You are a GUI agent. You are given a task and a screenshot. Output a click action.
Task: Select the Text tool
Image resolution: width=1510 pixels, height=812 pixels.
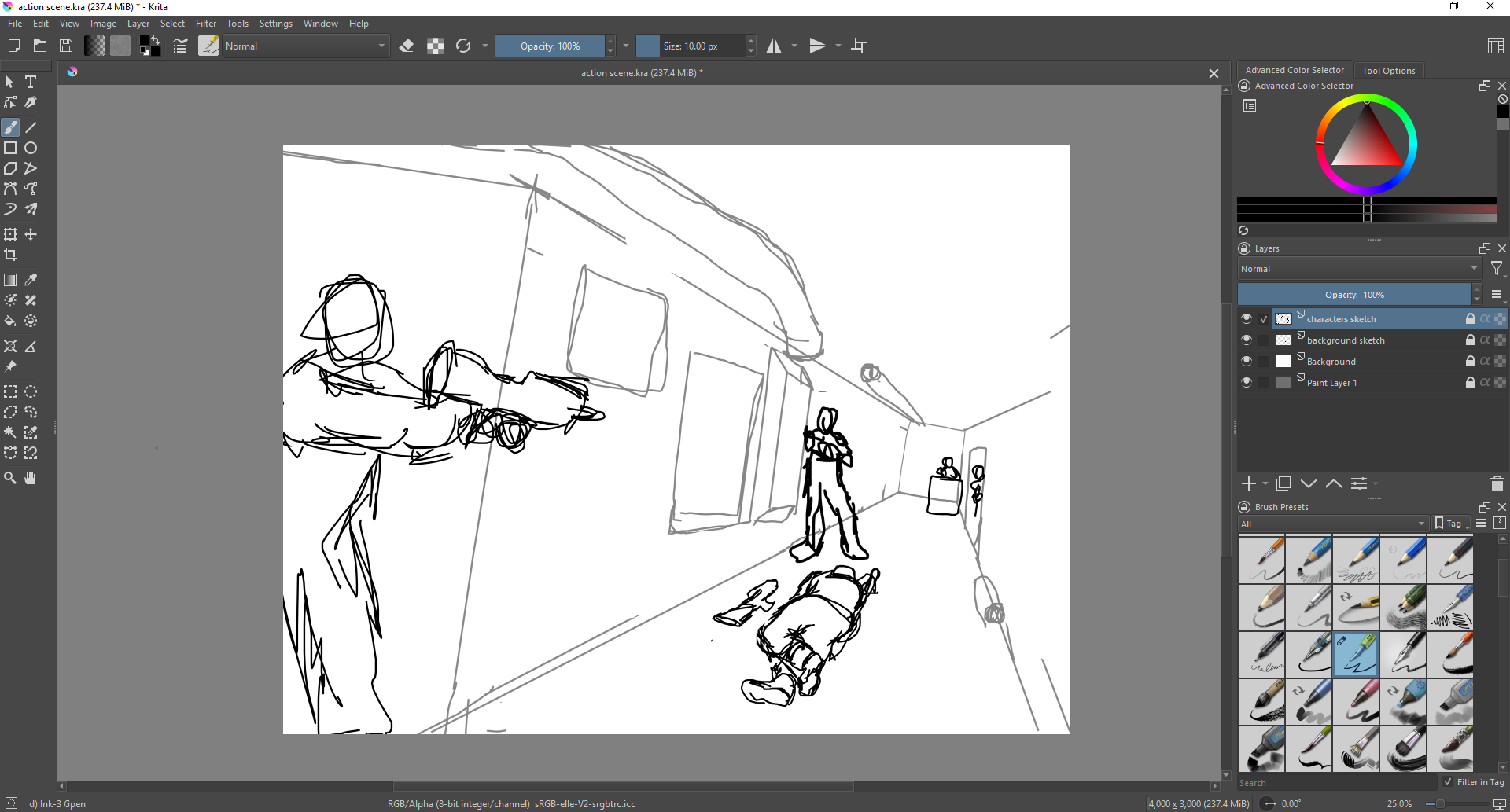coord(31,82)
